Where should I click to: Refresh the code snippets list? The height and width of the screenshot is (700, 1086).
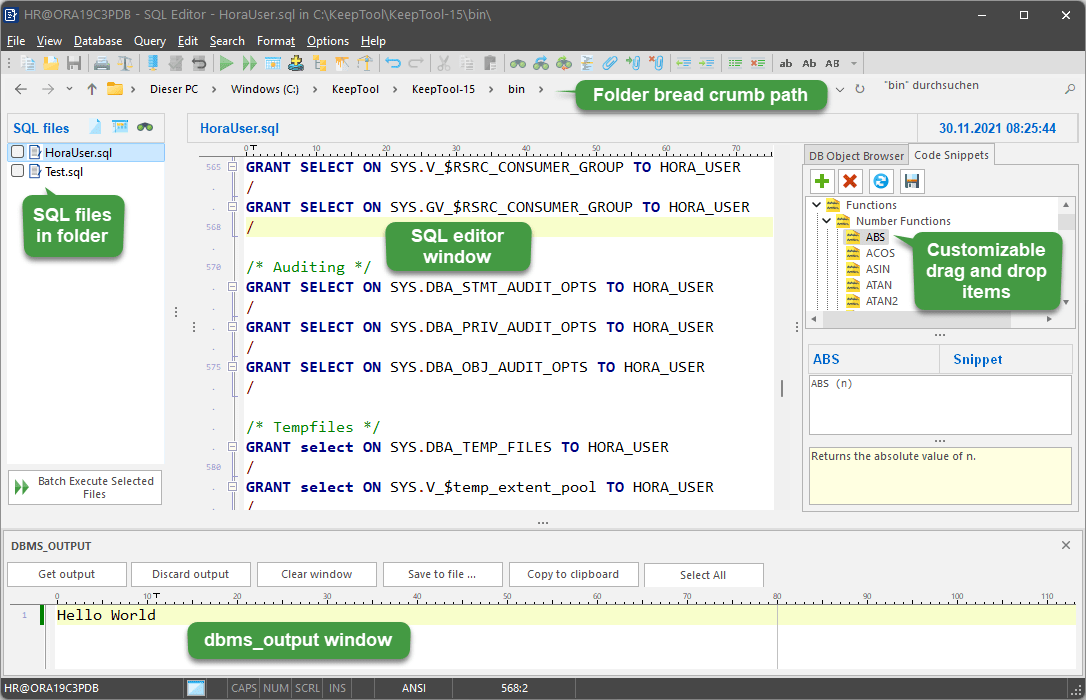tap(881, 181)
